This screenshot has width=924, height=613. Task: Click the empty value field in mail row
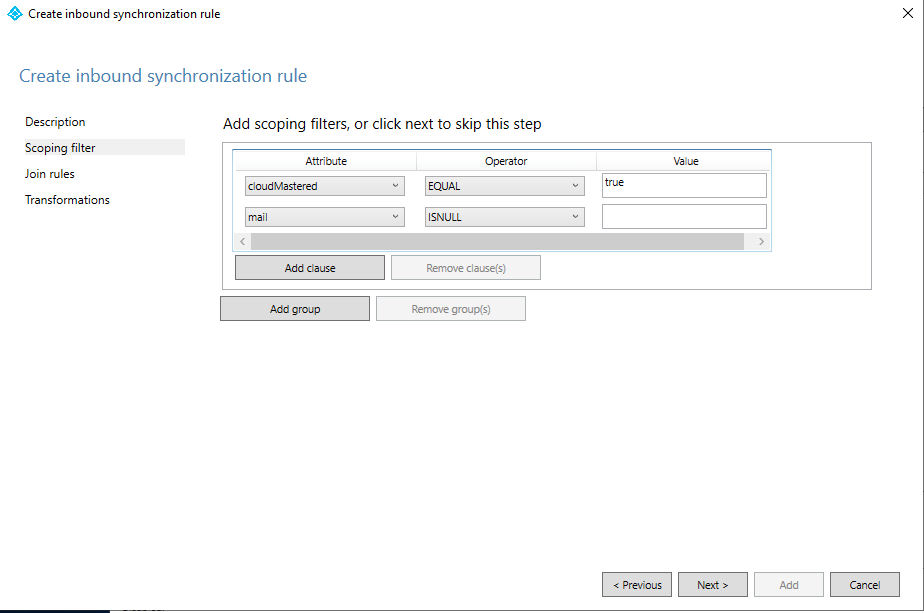[684, 216]
